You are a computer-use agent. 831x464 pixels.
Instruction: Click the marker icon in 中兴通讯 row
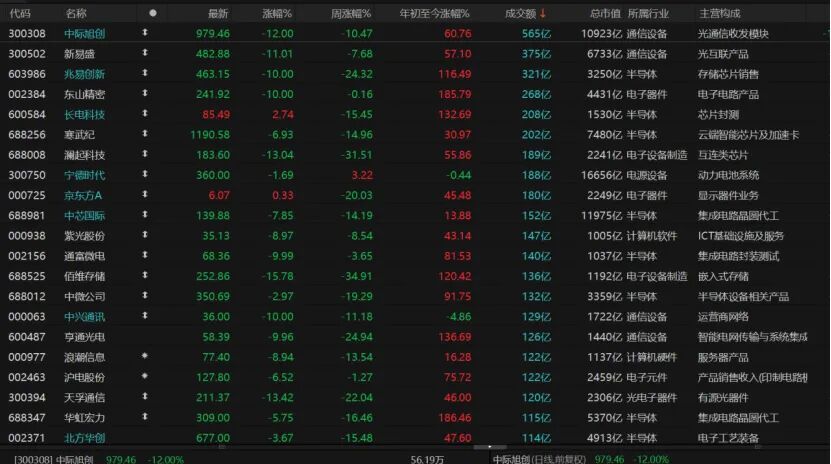(x=145, y=316)
